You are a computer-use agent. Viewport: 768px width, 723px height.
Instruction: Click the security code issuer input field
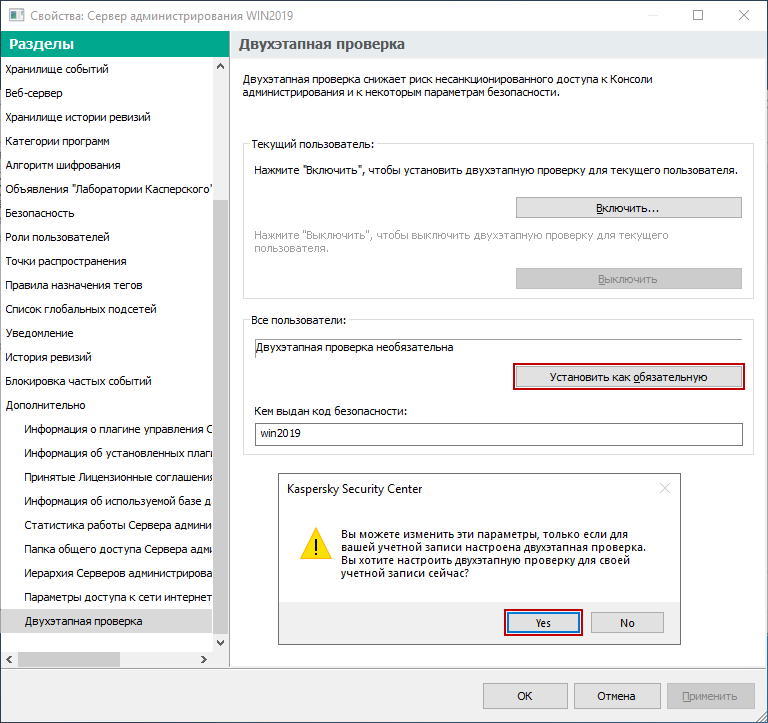pos(499,434)
